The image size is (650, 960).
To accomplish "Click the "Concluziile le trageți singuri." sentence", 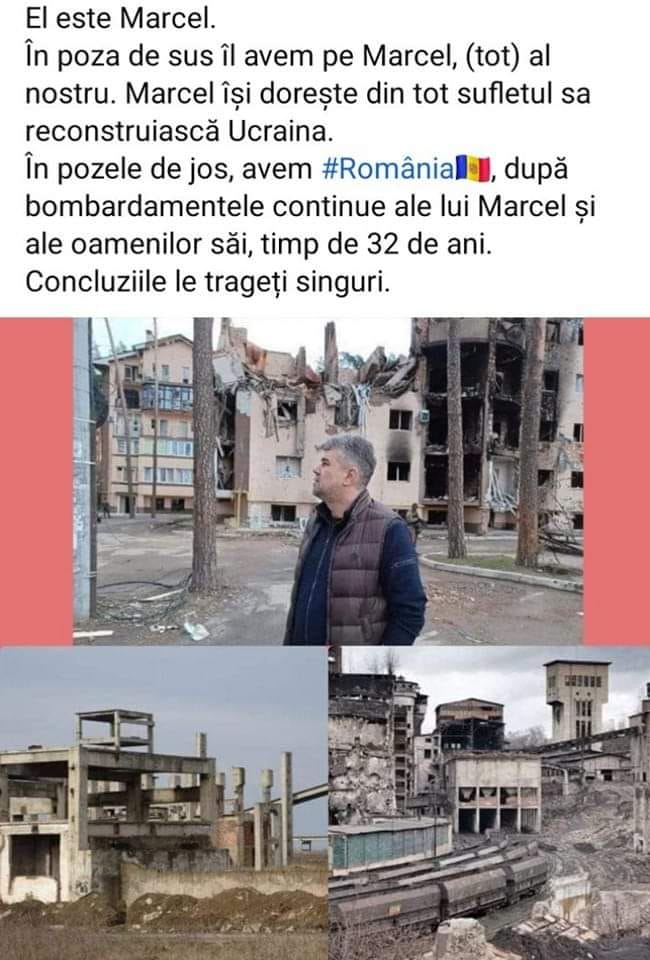I will pos(207,282).
